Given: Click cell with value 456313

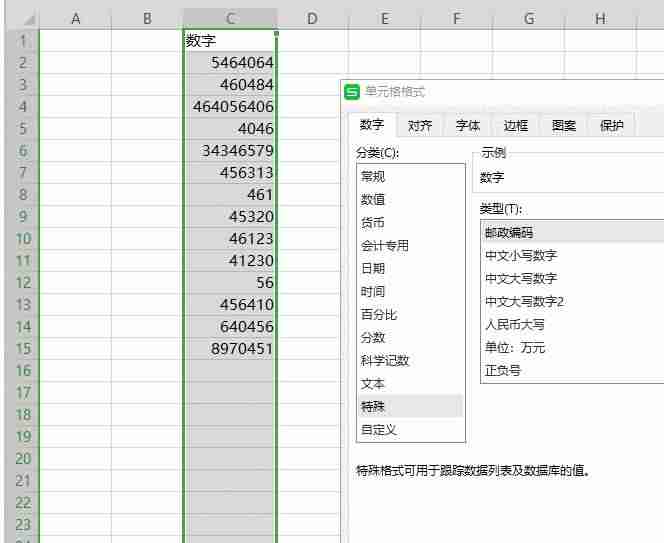Looking at the screenshot, I should point(230,173).
